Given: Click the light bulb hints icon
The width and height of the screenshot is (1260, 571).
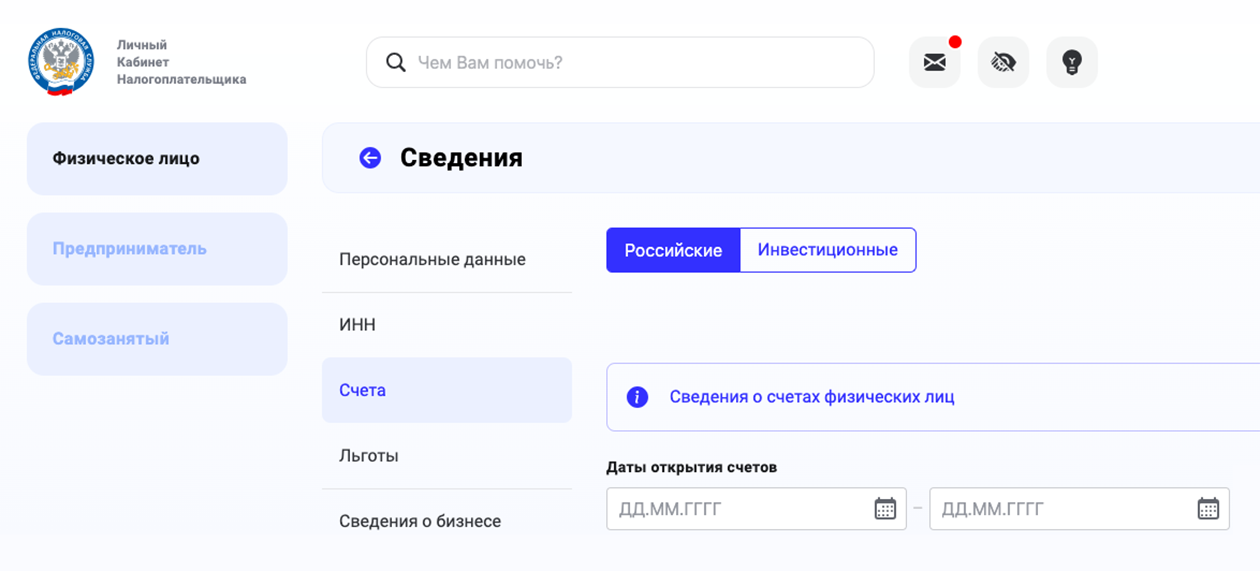Looking at the screenshot, I should tap(1072, 63).
